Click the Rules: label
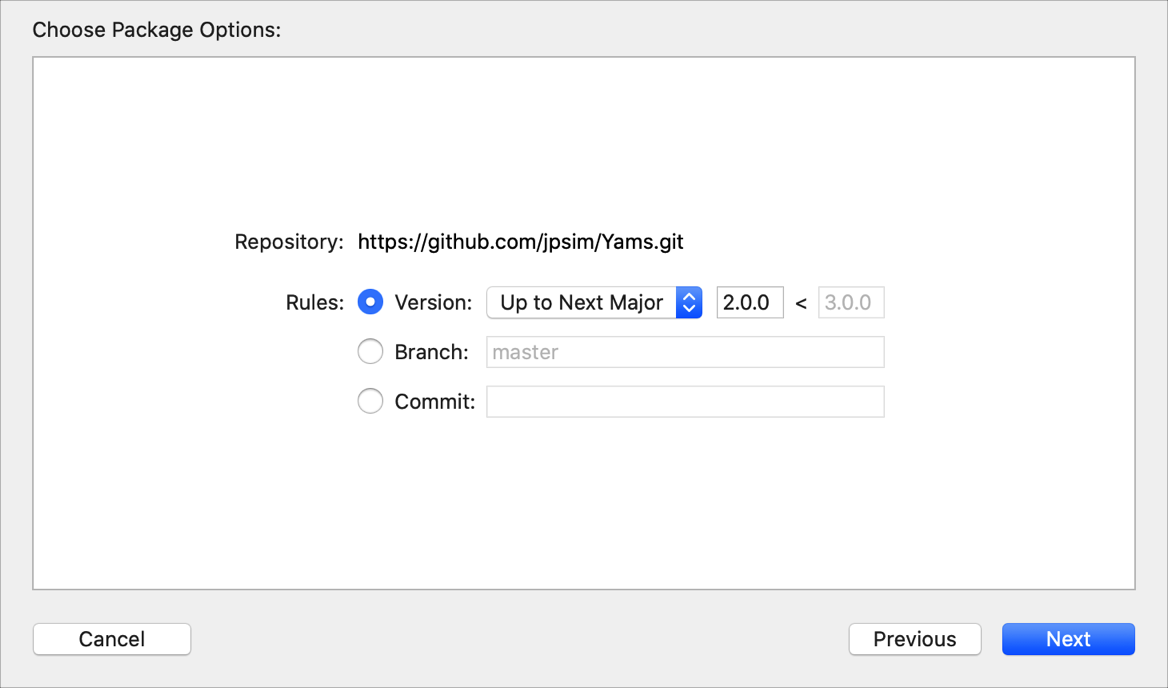The height and width of the screenshot is (688, 1168). pyautogui.click(x=314, y=302)
